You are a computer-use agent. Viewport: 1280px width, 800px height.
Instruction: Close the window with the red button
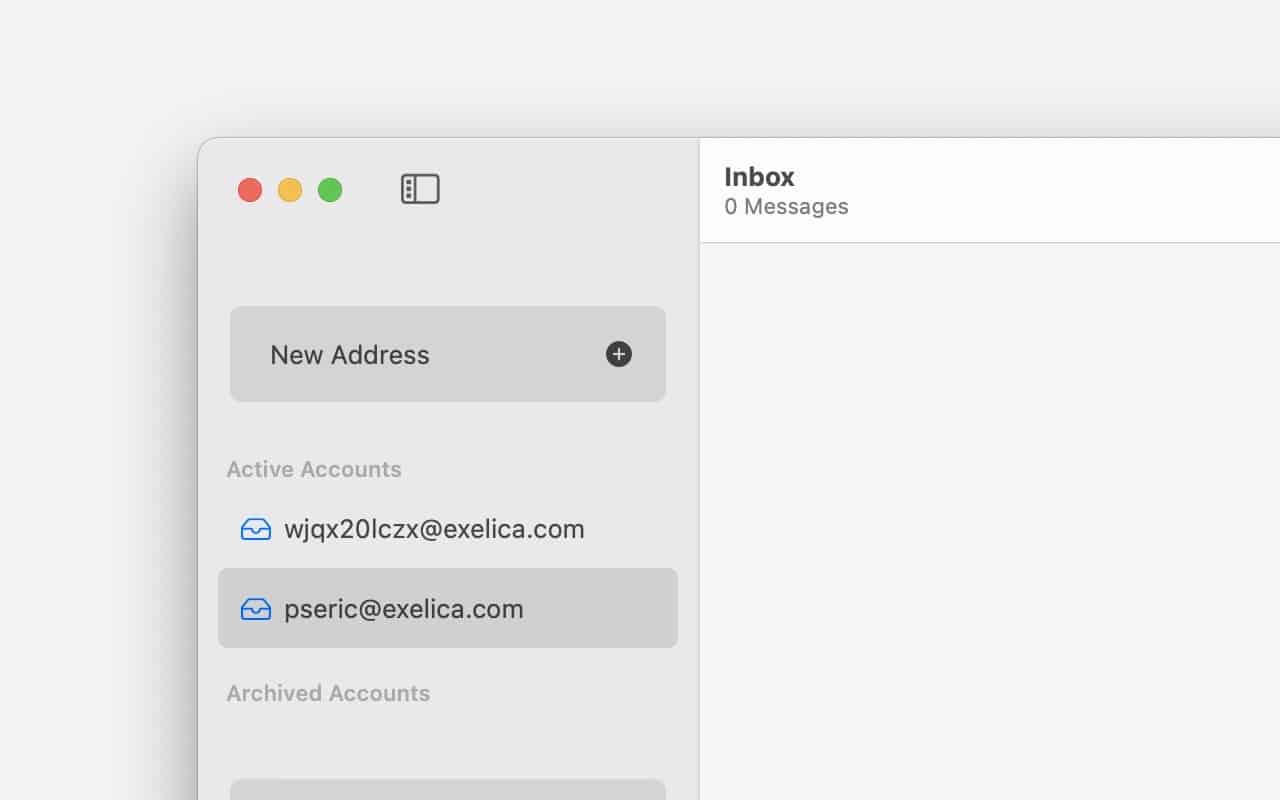click(x=250, y=190)
